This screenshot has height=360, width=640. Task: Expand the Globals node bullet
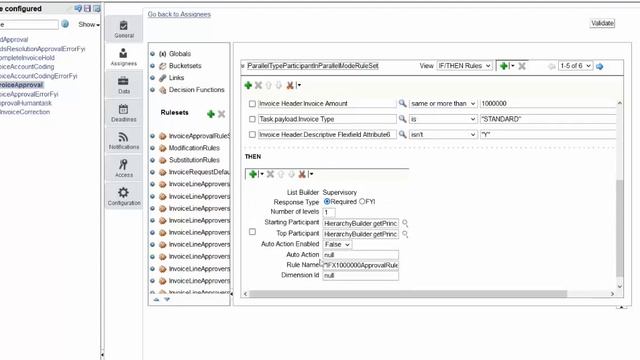pos(153,54)
